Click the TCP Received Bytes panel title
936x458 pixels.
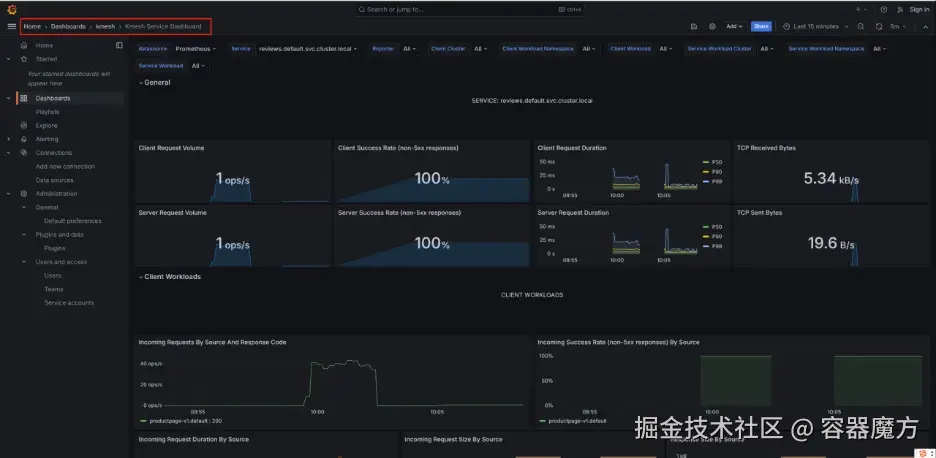766,148
